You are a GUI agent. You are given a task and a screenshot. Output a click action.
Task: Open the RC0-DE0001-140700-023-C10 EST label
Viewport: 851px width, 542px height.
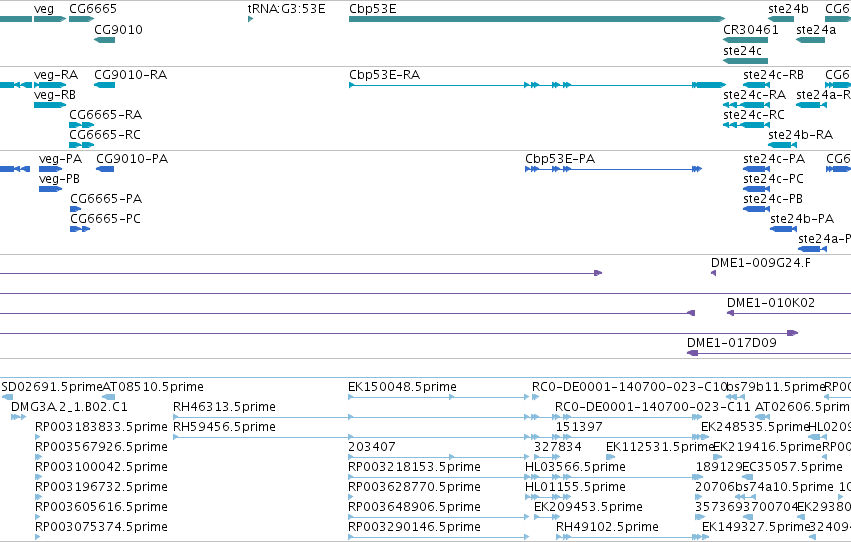pyautogui.click(x=629, y=387)
